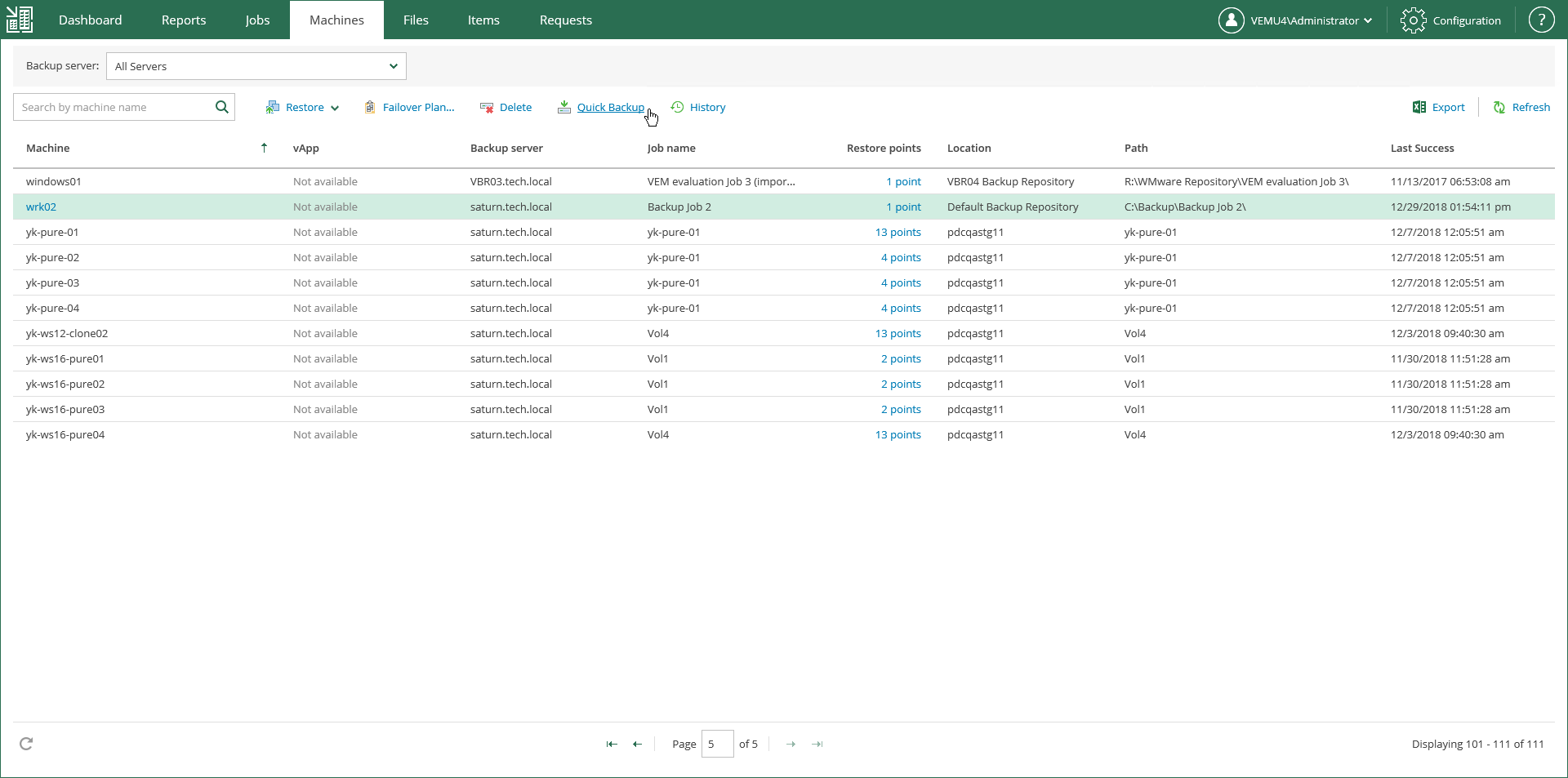The width and height of the screenshot is (1568, 778).
Task: Sort by vApp column header
Action: coord(306,148)
